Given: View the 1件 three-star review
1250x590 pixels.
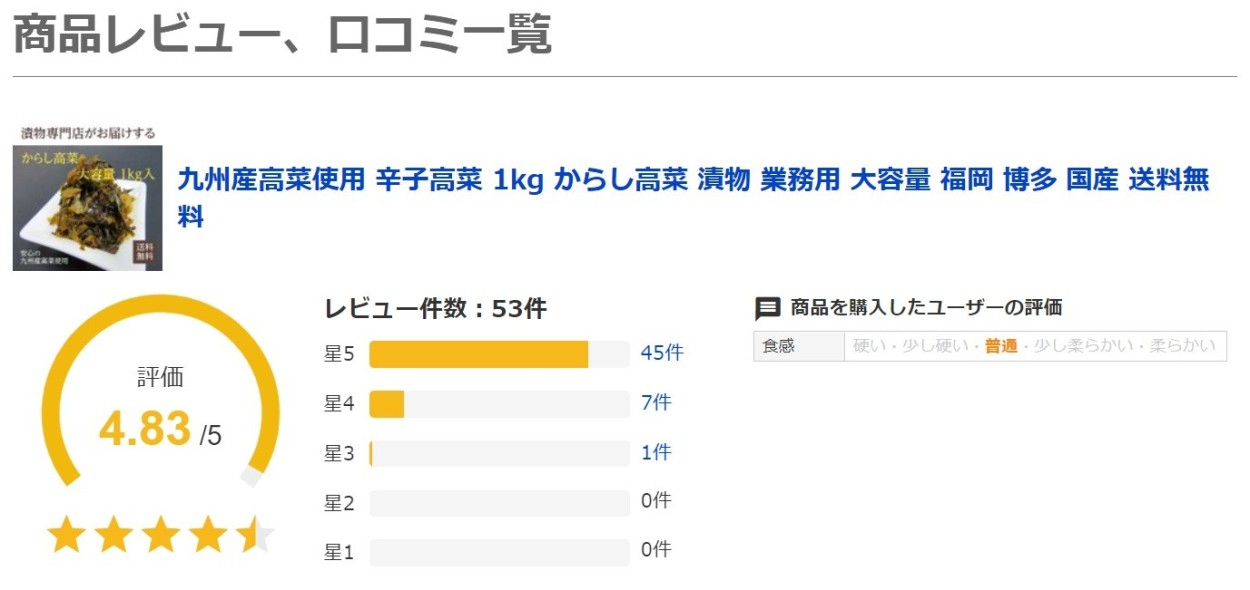Looking at the screenshot, I should point(656,453).
